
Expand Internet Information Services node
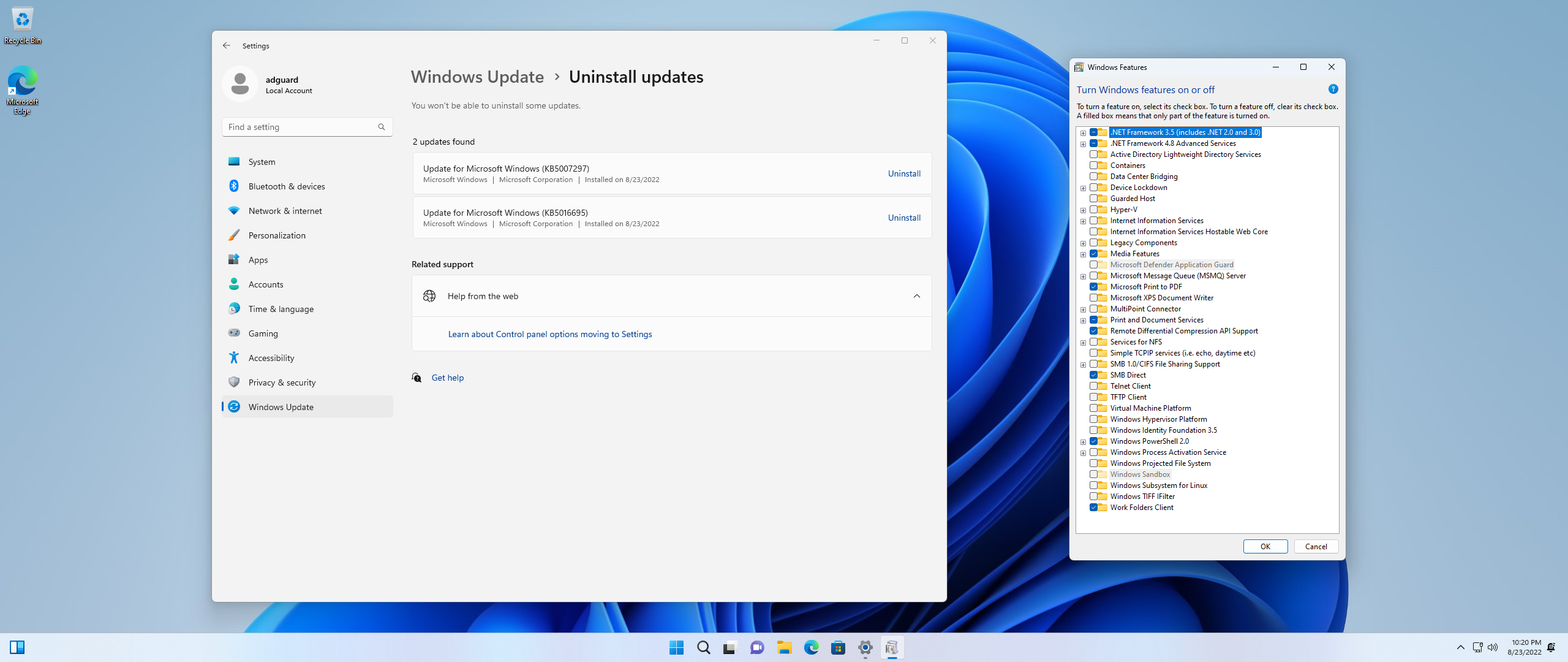pos(1083,221)
